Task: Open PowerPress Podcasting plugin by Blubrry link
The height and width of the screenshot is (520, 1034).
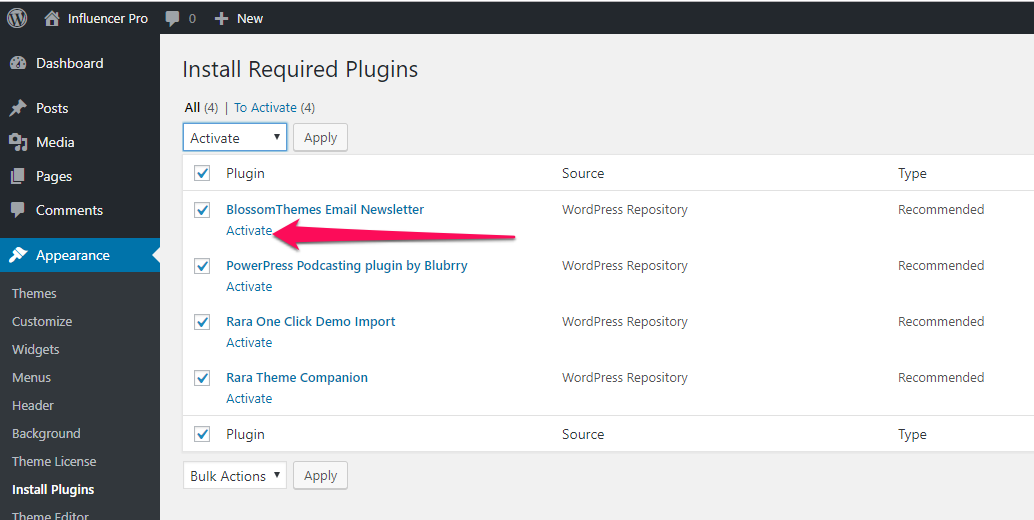Action: tap(347, 266)
